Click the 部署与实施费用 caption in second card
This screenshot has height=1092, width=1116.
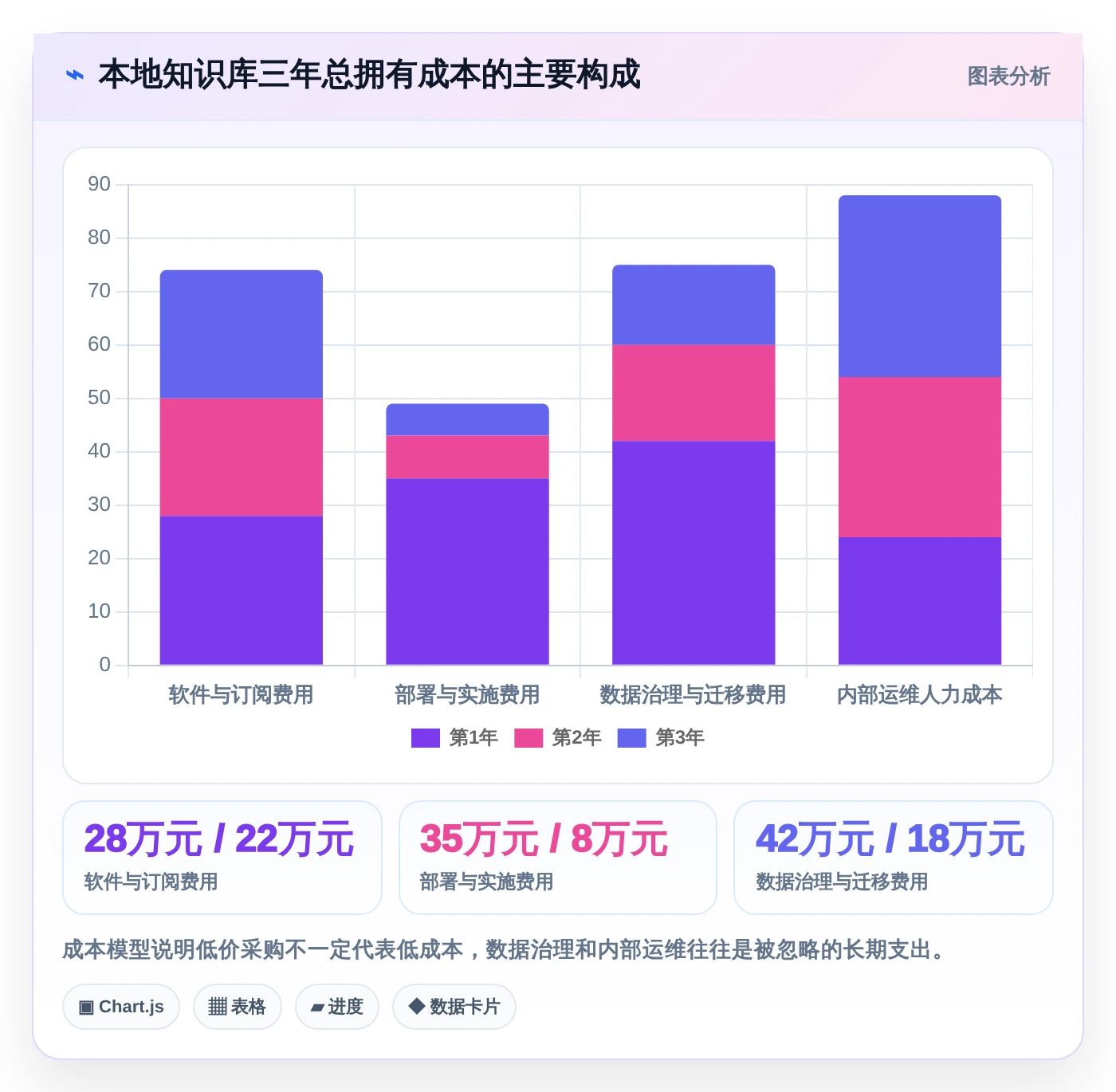[x=487, y=882]
